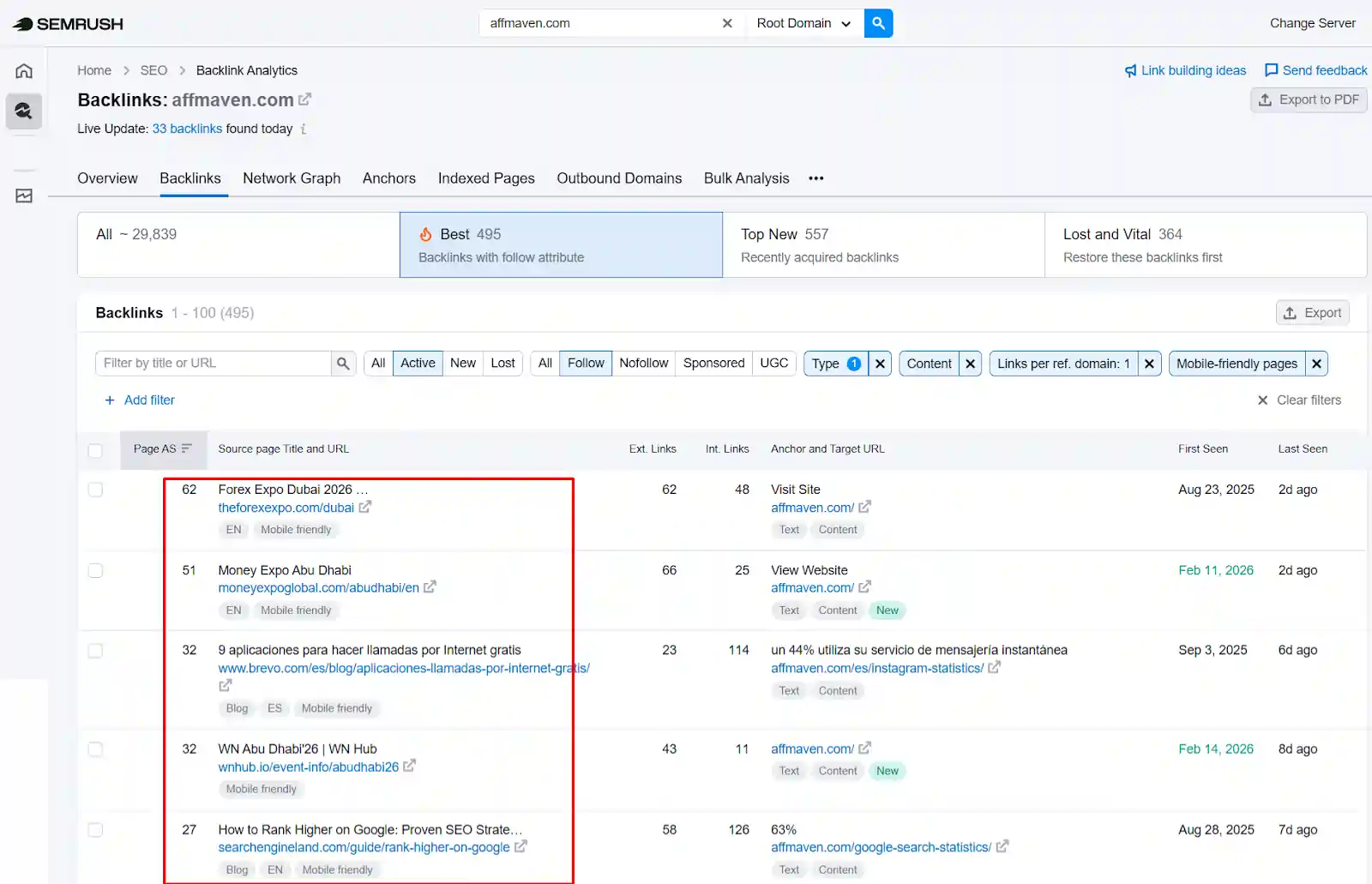Open the reports icon in the left sidebar
The width and height of the screenshot is (1372, 884).
click(23, 195)
